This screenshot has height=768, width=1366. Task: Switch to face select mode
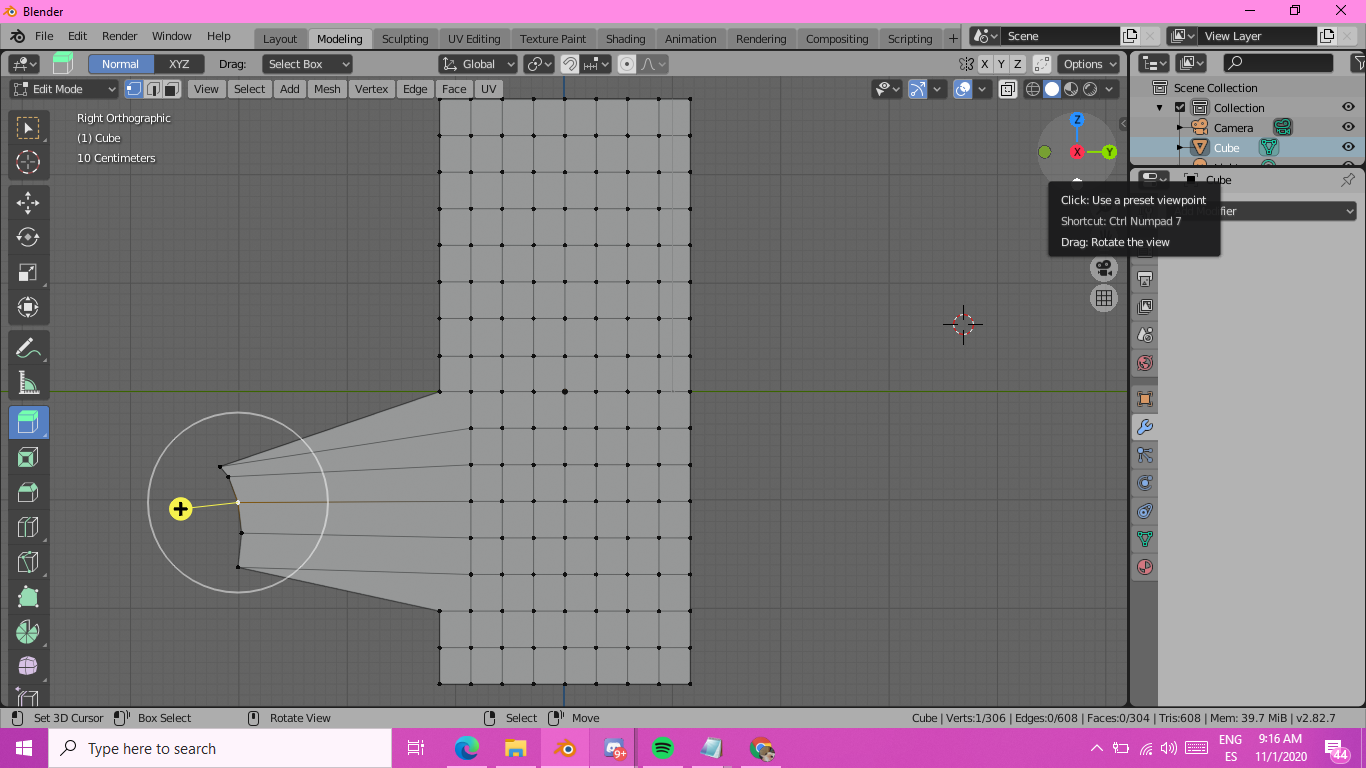172,89
